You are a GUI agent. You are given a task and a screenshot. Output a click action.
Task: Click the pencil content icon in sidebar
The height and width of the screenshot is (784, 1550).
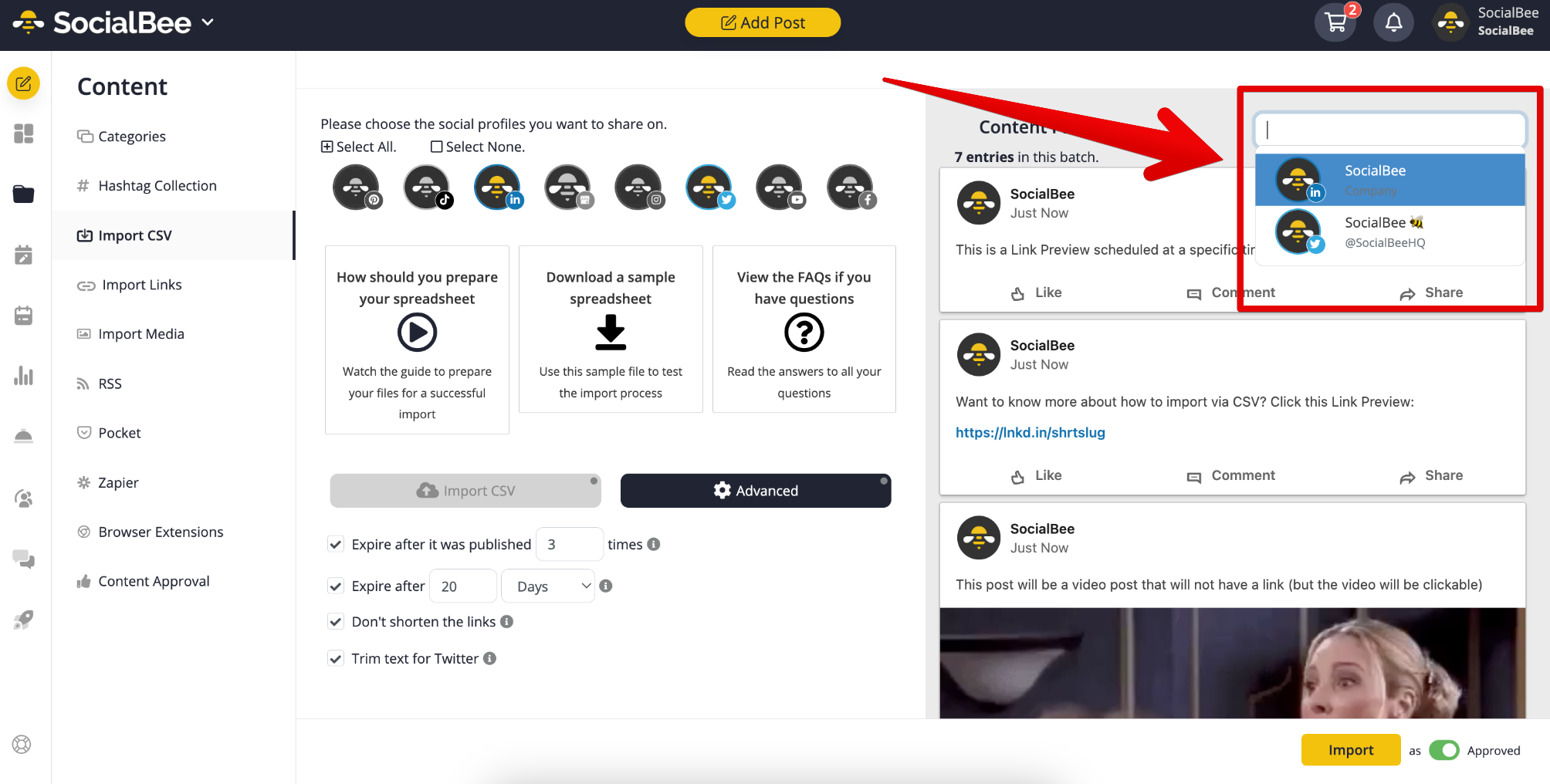pyautogui.click(x=23, y=83)
